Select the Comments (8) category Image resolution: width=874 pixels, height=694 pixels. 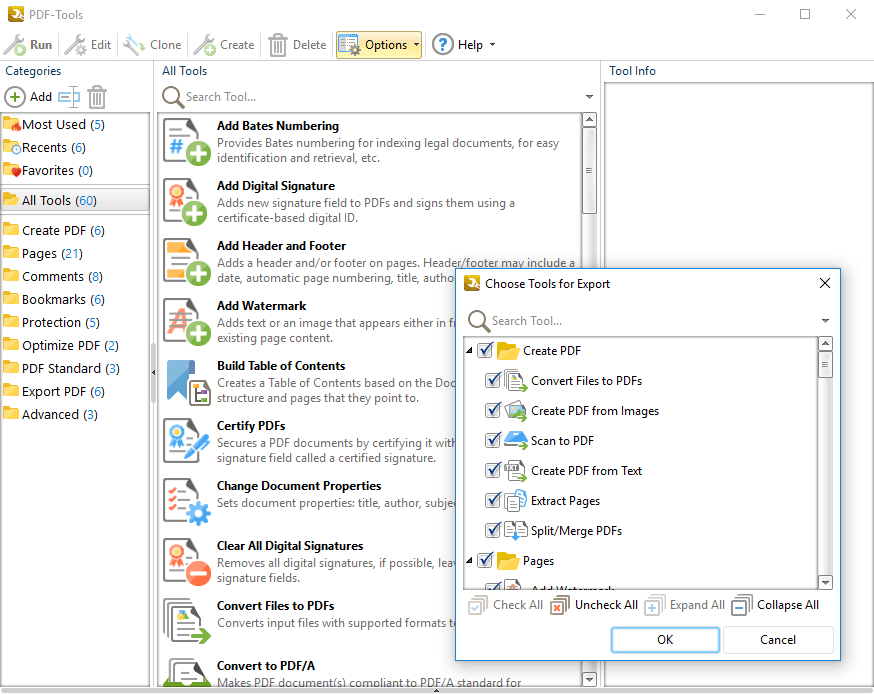point(75,276)
